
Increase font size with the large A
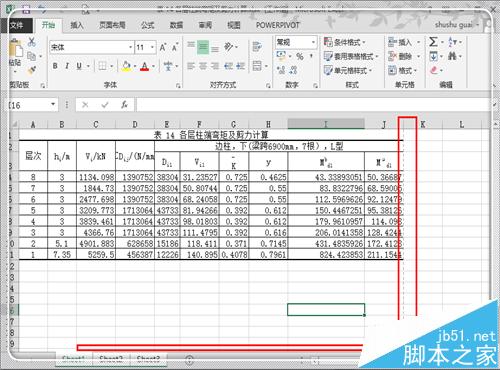pyautogui.click(x=163, y=48)
